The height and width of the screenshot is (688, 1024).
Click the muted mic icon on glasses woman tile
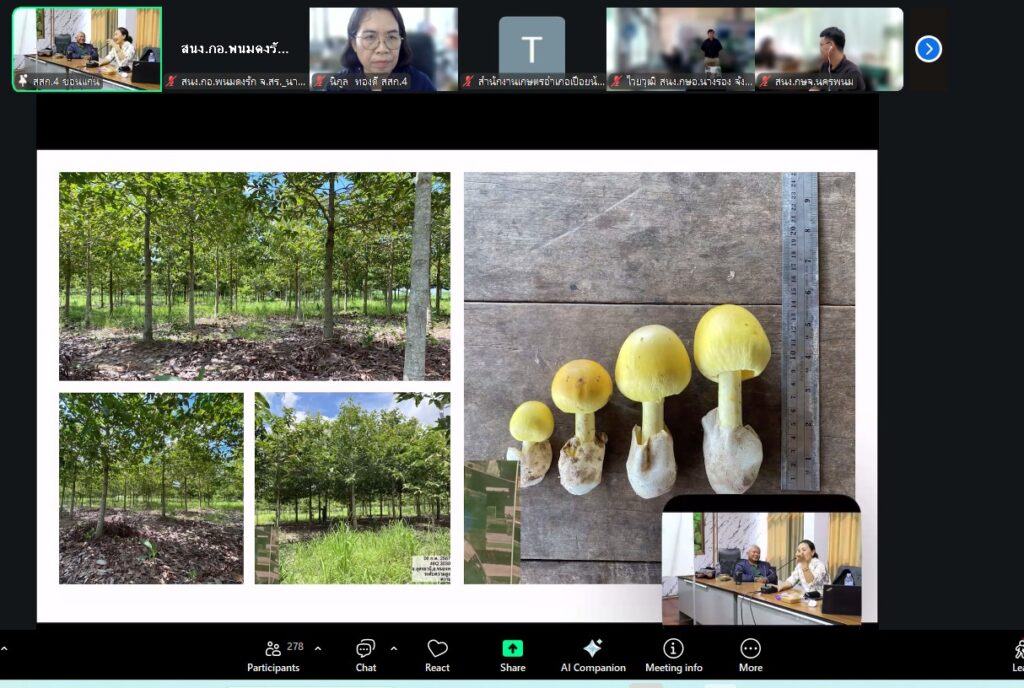319,81
